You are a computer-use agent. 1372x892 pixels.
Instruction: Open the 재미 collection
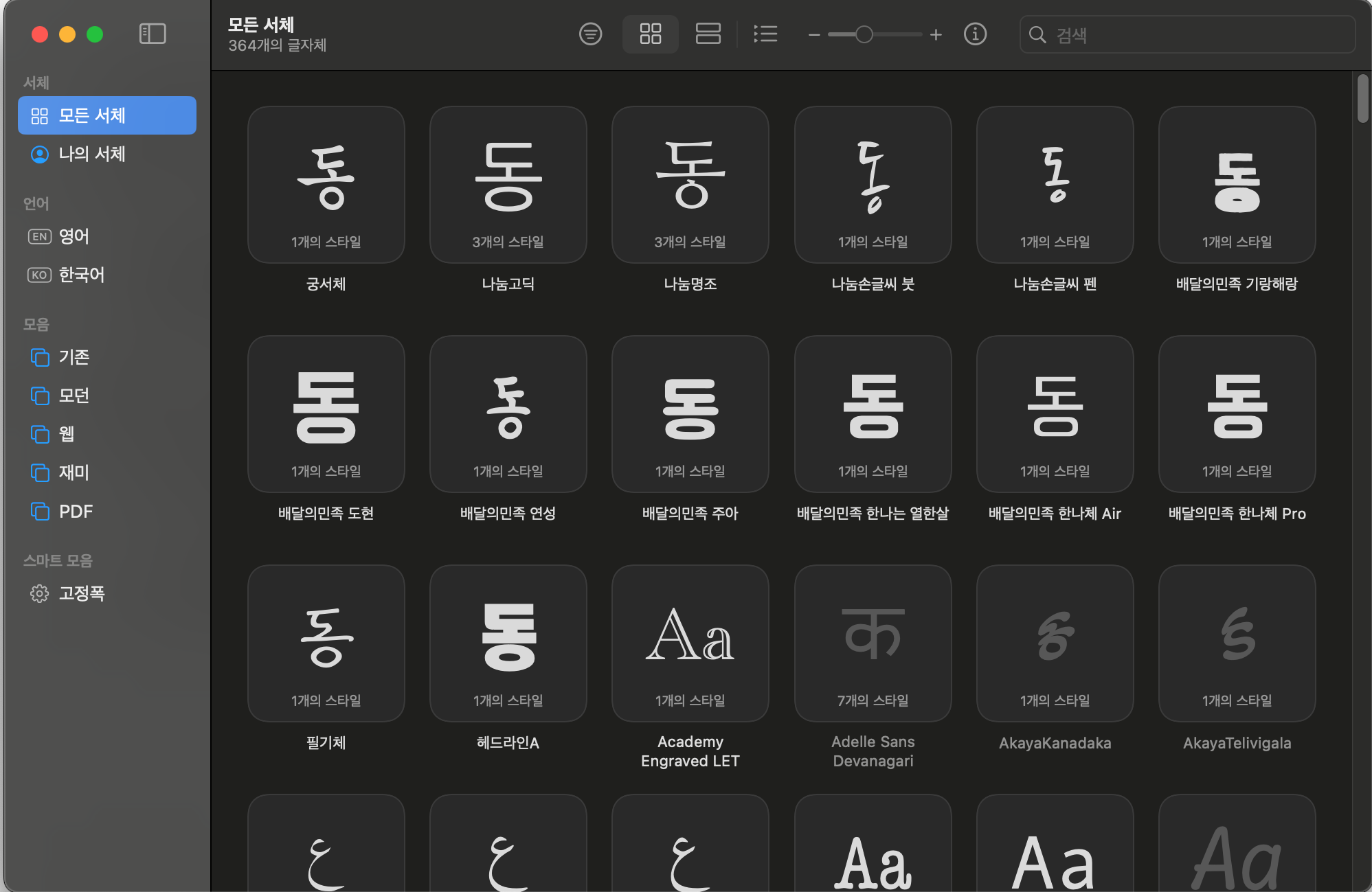[74, 472]
